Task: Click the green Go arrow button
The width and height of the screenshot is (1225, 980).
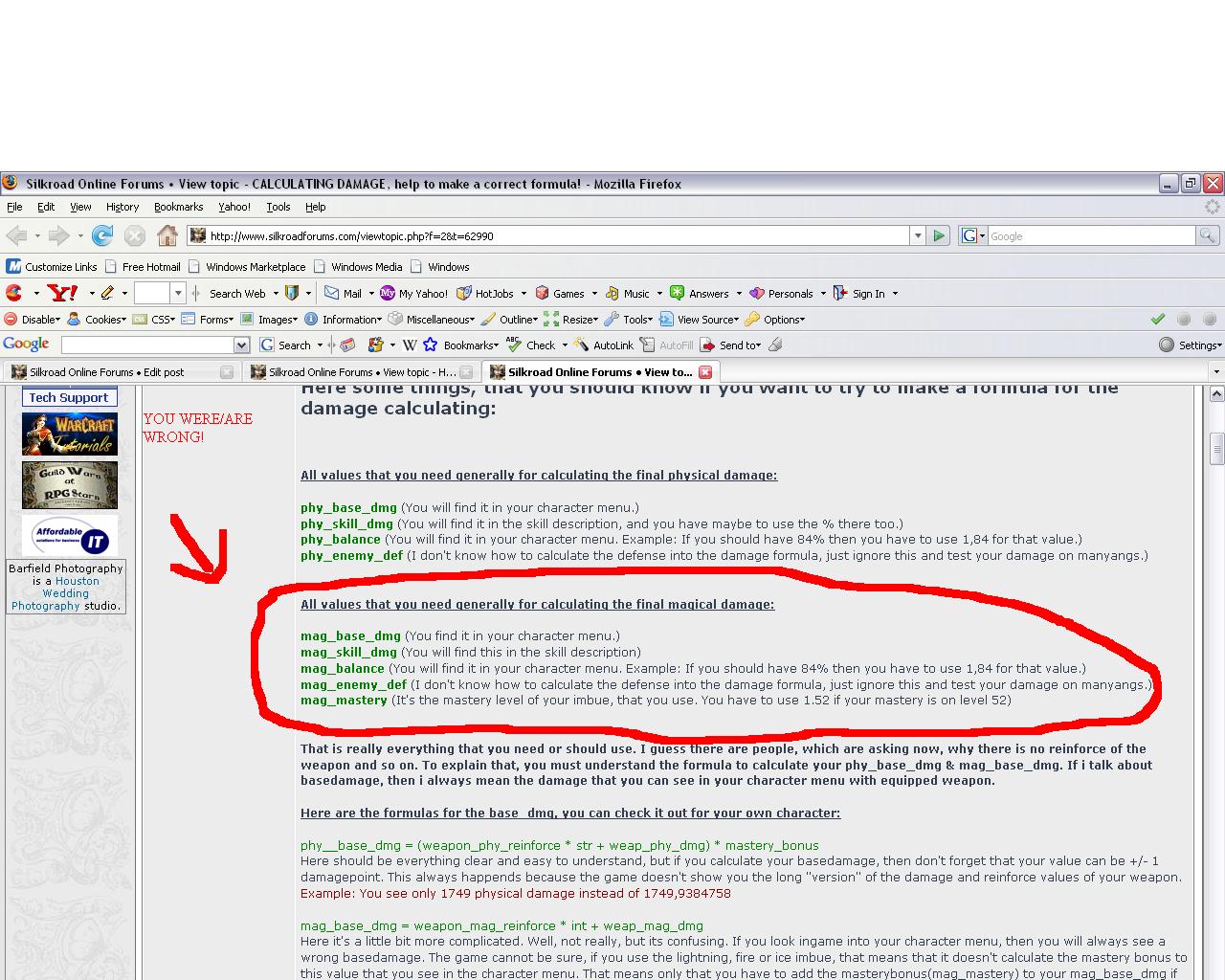Action: [939, 235]
